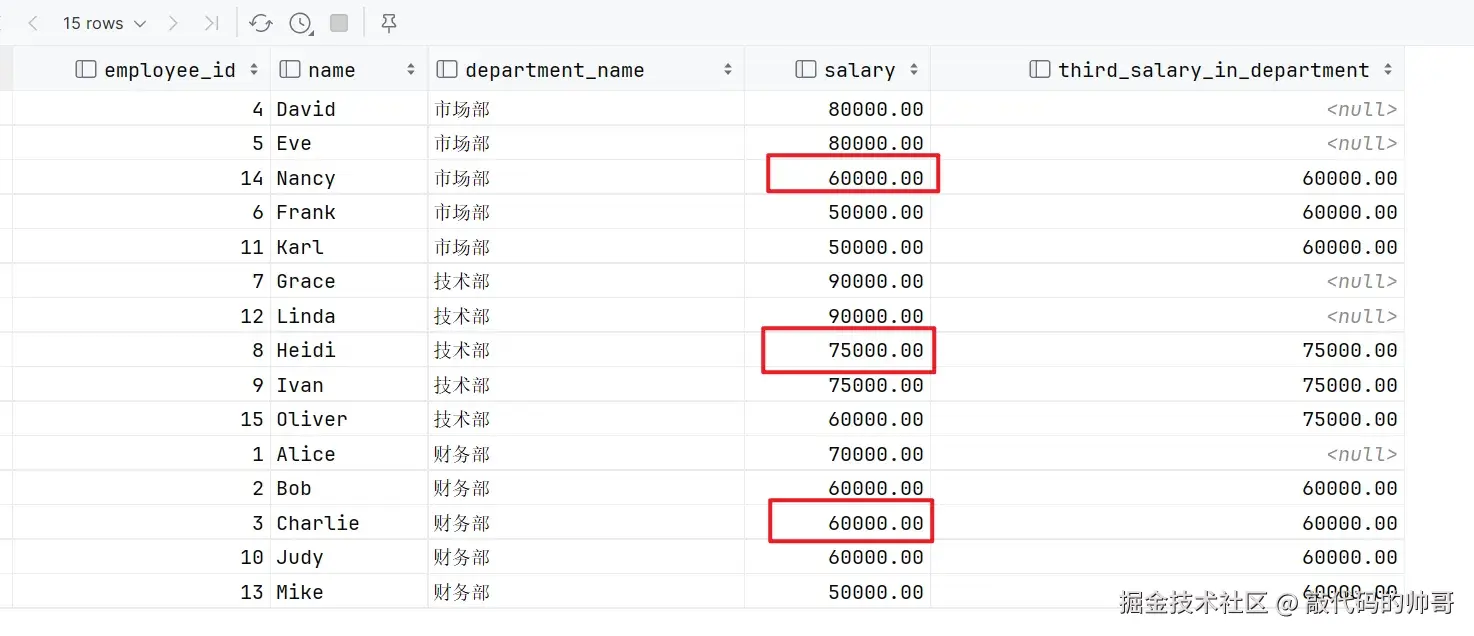Select the third_salary_in_department column header
This screenshot has width=1474, height=636.
click(x=1167, y=70)
